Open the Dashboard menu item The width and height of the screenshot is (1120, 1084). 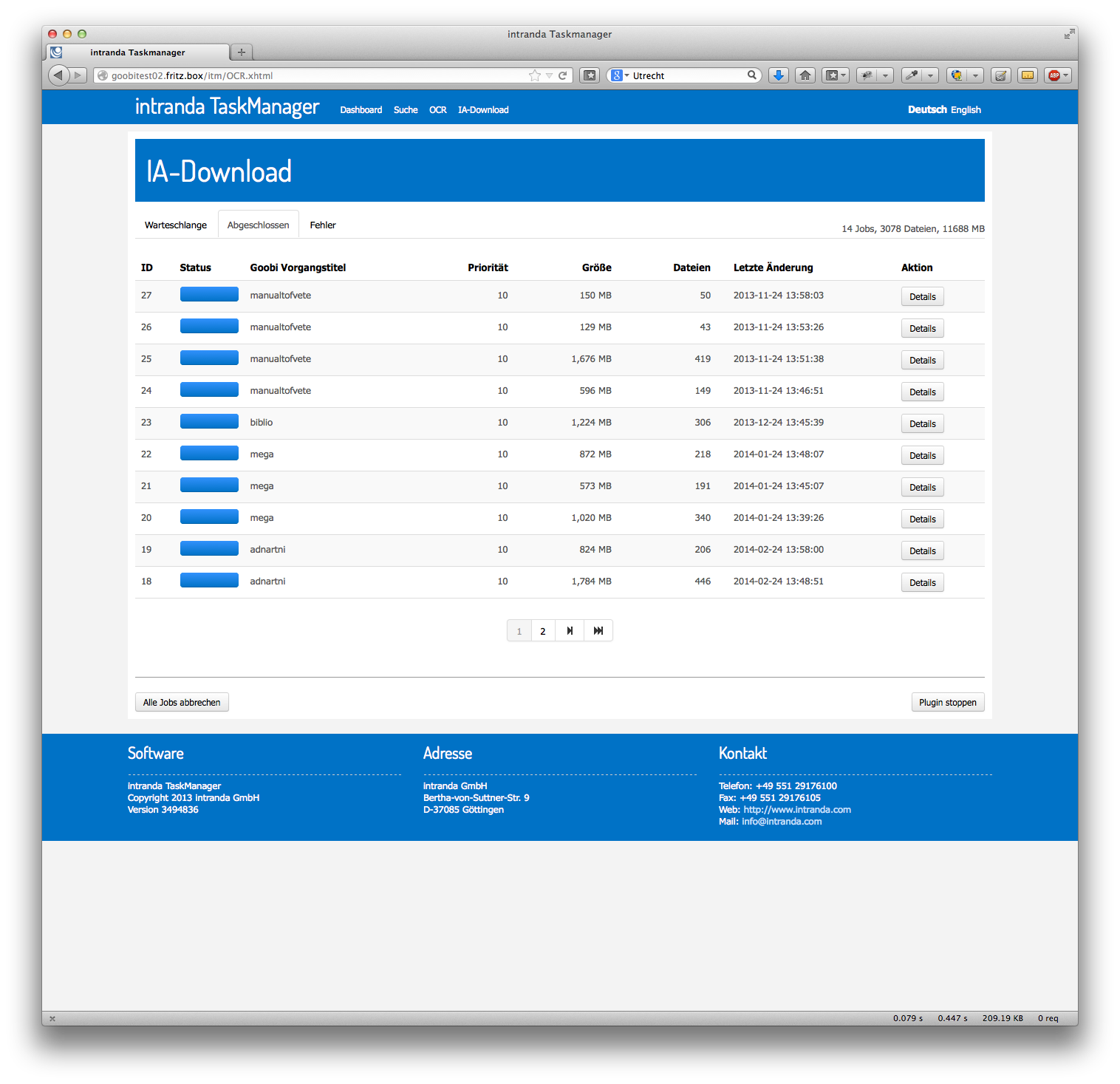(361, 110)
